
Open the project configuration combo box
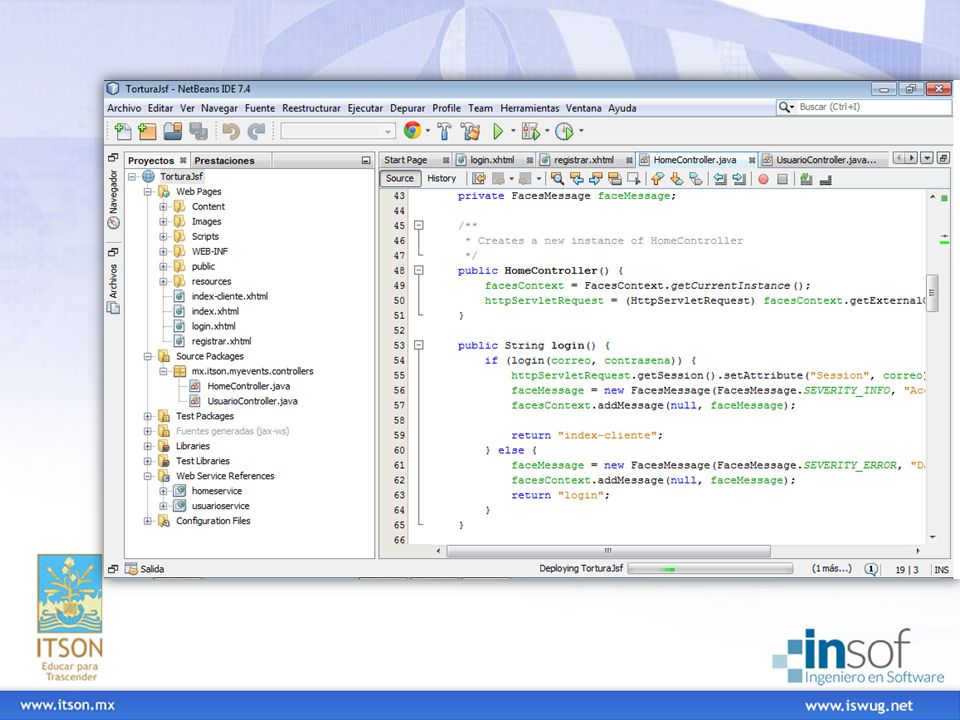click(338, 131)
